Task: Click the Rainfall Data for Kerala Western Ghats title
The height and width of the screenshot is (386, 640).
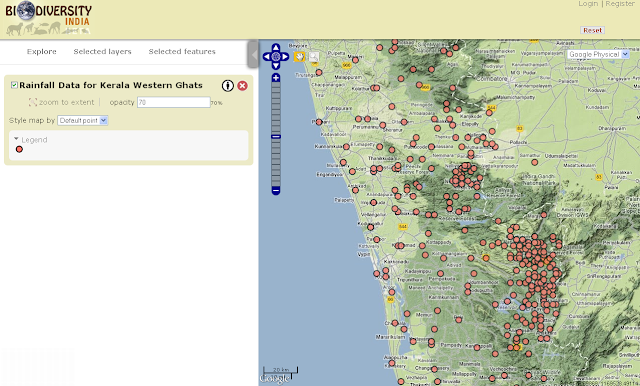Action: click(x=111, y=85)
